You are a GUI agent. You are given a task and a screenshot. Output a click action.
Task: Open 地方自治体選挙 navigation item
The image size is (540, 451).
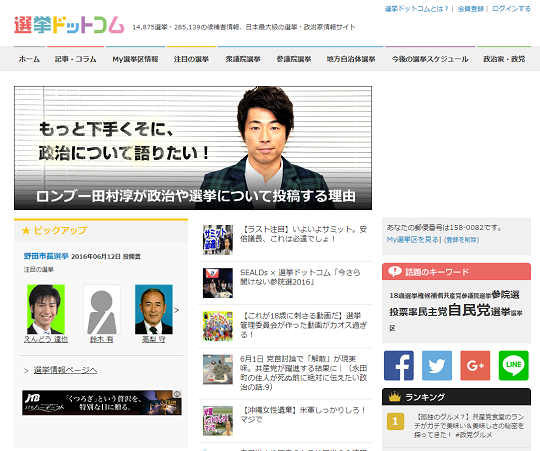[351, 59]
